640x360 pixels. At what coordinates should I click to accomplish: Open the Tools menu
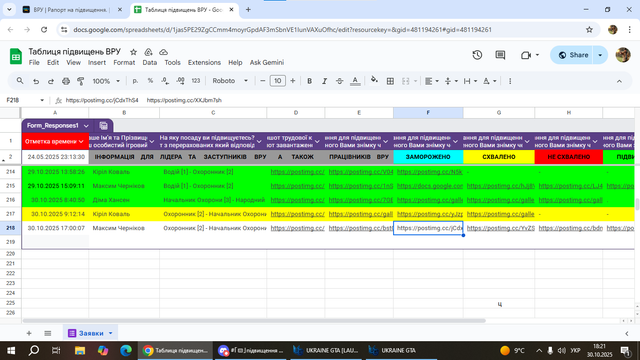(x=172, y=62)
